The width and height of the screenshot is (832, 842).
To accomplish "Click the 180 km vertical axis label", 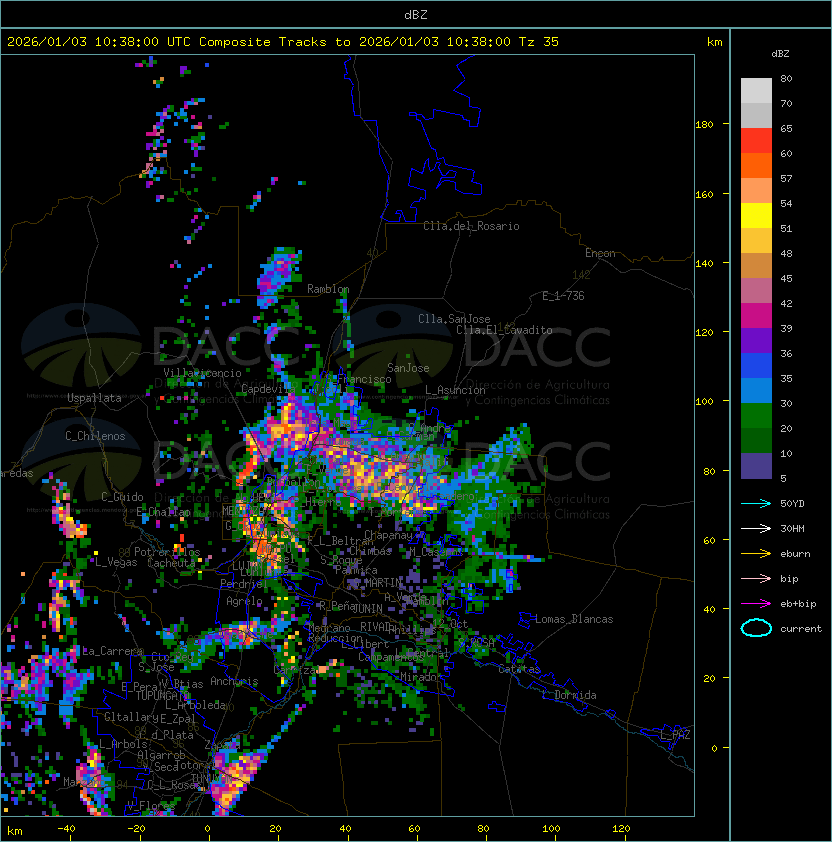I will click(x=704, y=125).
